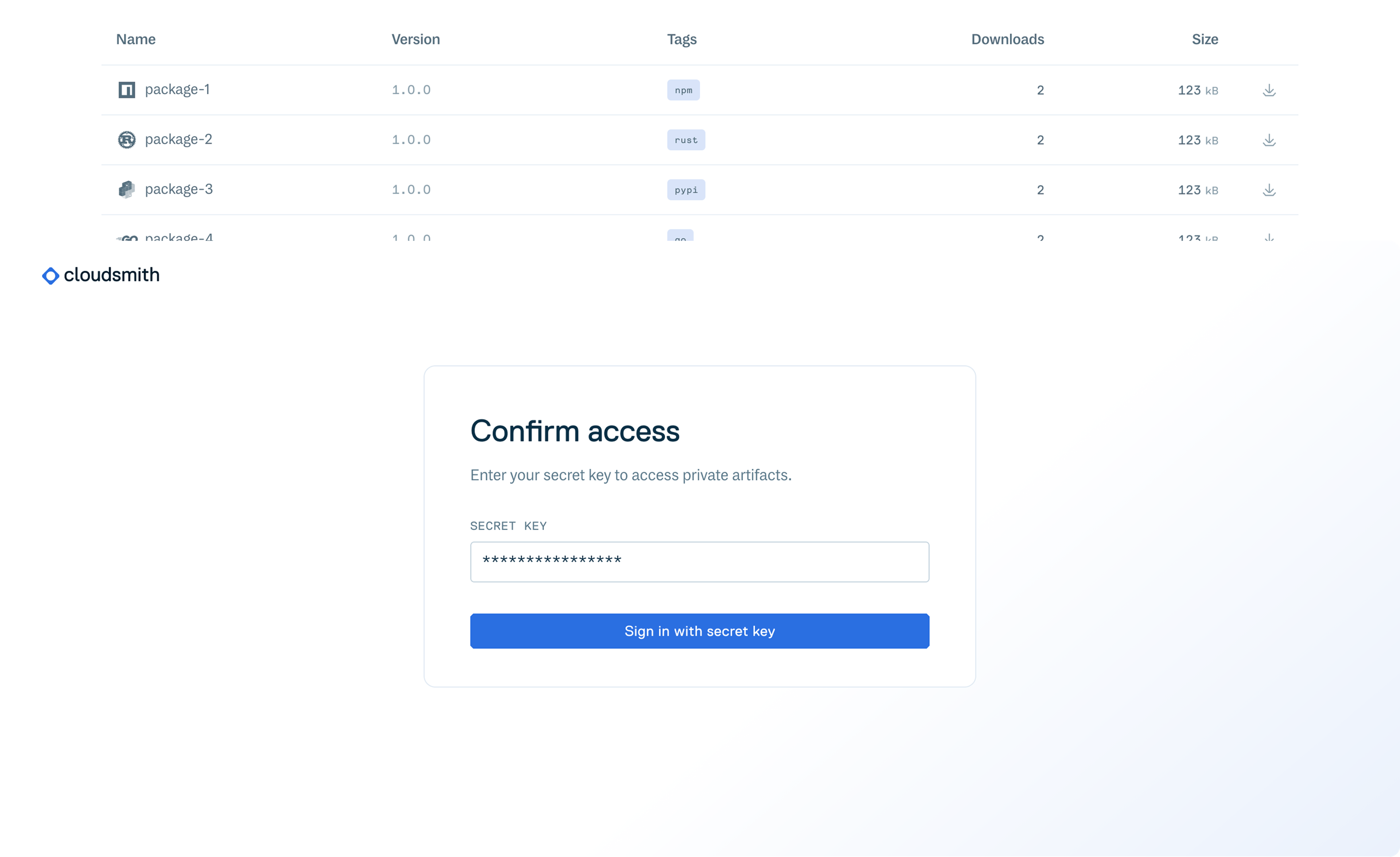Click version 1.0.0 of package-3
Image resolution: width=1400 pixels, height=857 pixels.
411,190
